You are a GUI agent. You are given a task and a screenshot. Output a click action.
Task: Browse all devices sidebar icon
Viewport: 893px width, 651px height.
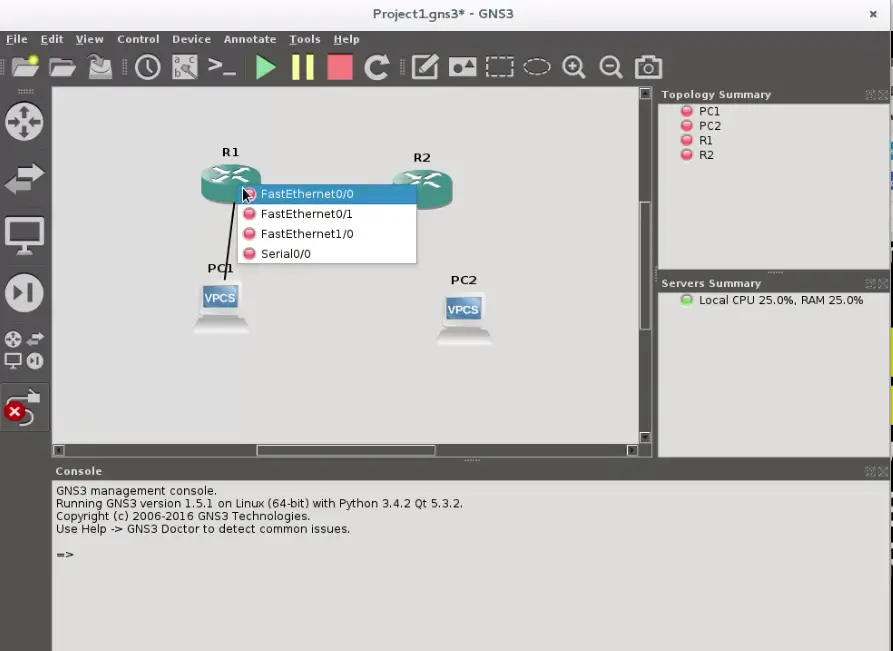tap(24, 350)
